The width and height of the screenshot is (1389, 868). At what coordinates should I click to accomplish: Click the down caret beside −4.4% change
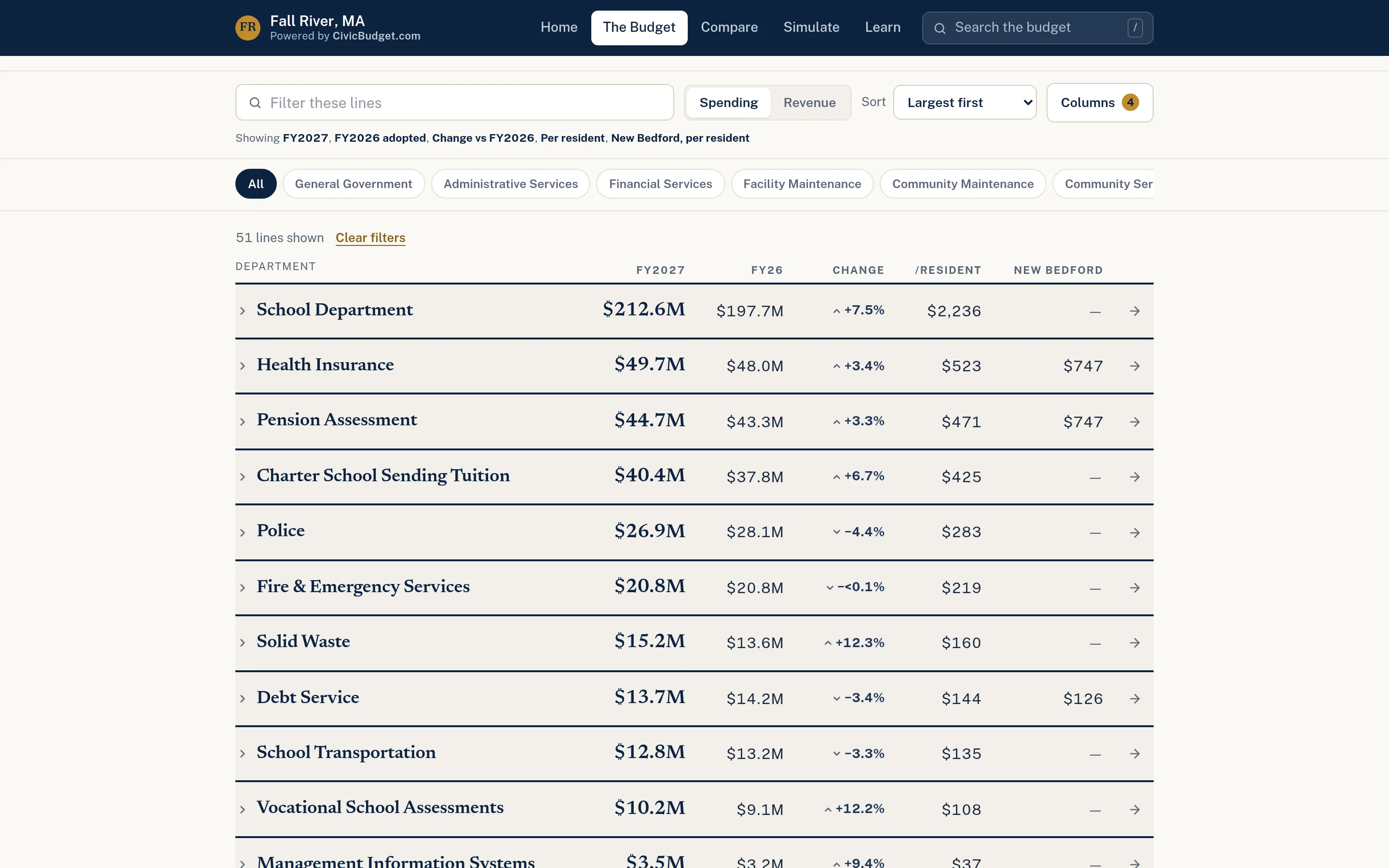[x=837, y=532]
